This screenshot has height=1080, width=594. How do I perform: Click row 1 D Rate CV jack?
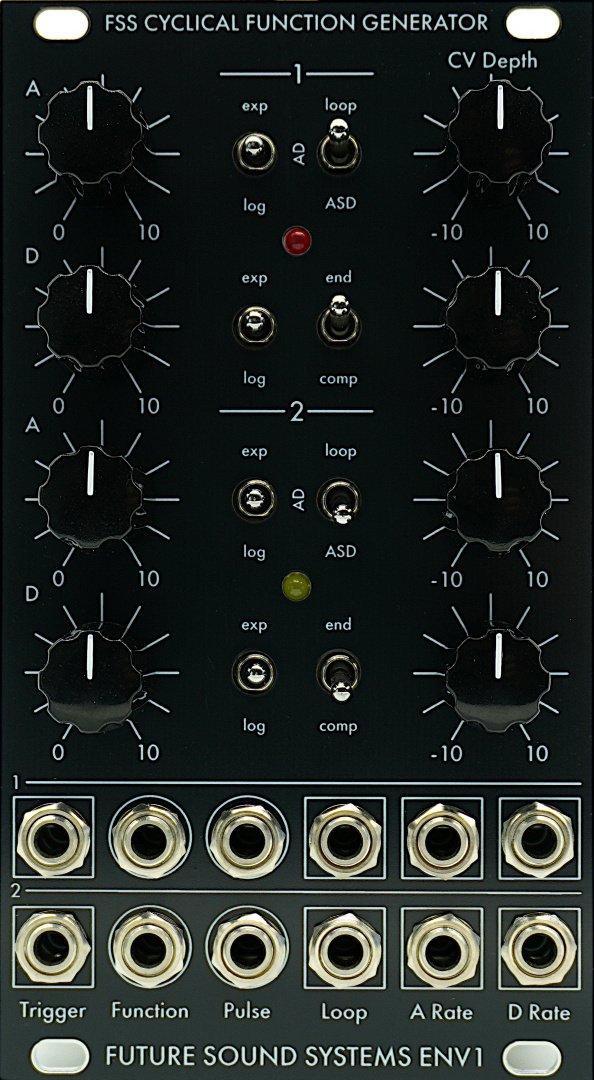[539, 838]
